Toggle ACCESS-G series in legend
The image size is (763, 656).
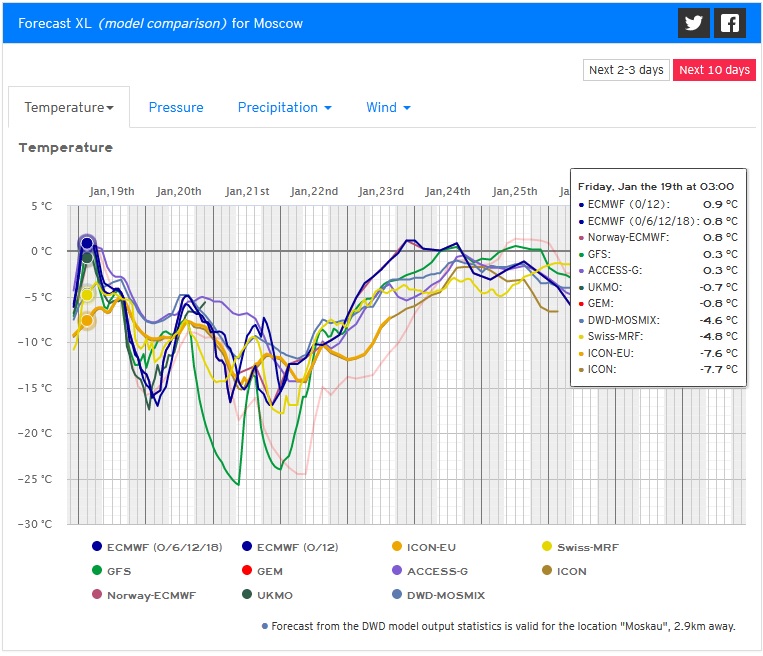[x=430, y=571]
